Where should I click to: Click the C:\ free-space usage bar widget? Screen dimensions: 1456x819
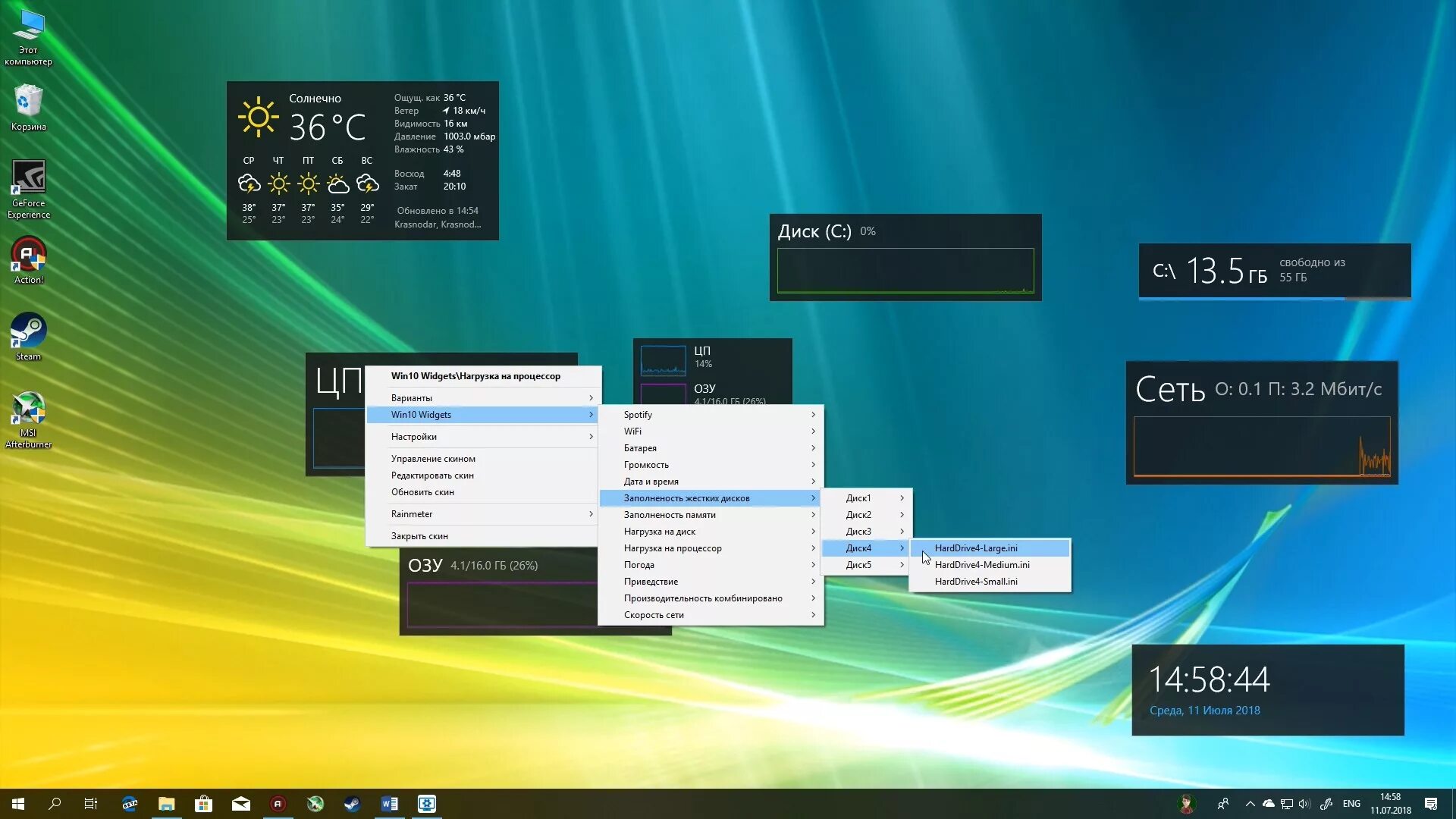point(1274,271)
